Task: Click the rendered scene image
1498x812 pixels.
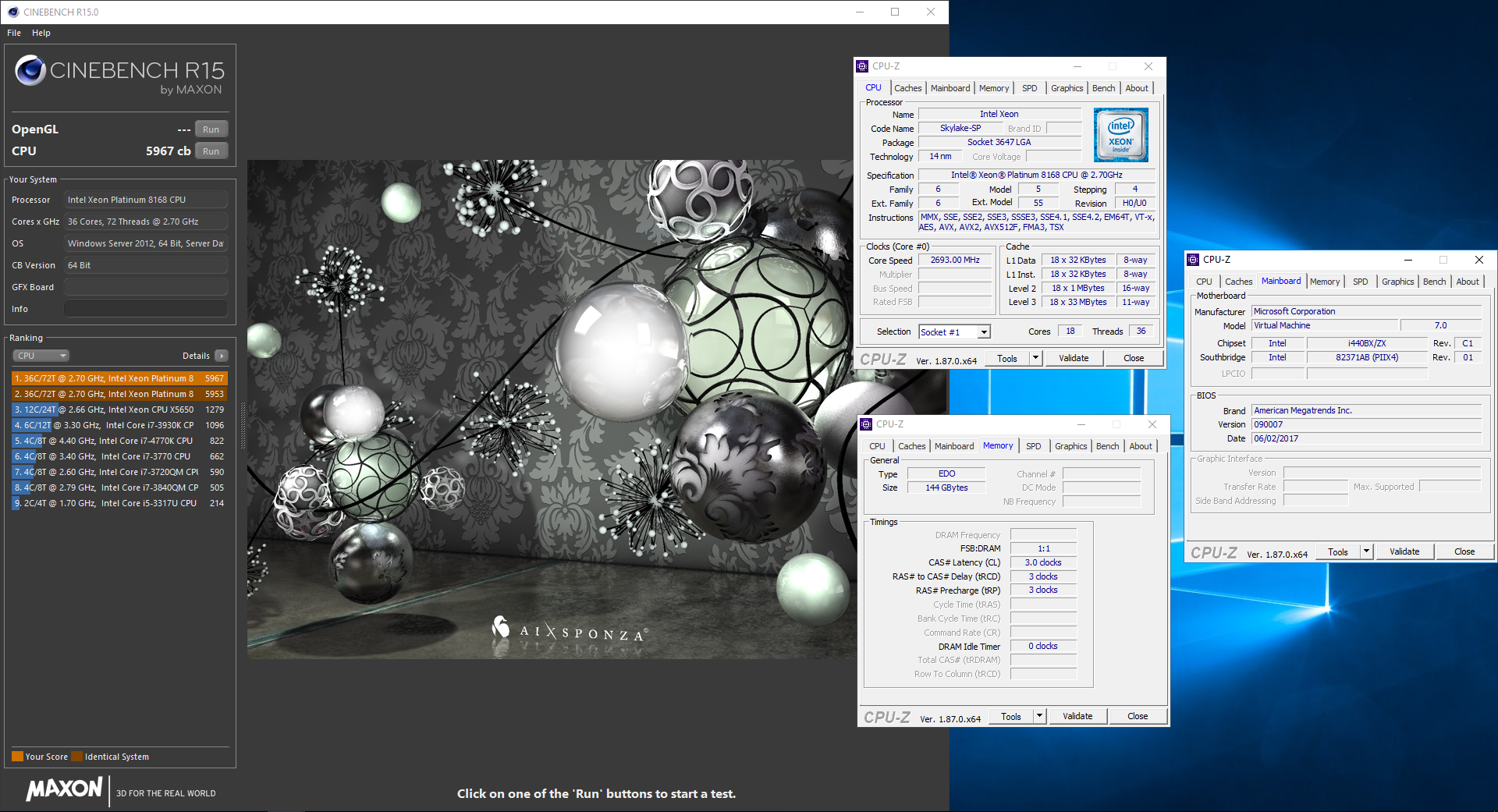Action: (551, 410)
